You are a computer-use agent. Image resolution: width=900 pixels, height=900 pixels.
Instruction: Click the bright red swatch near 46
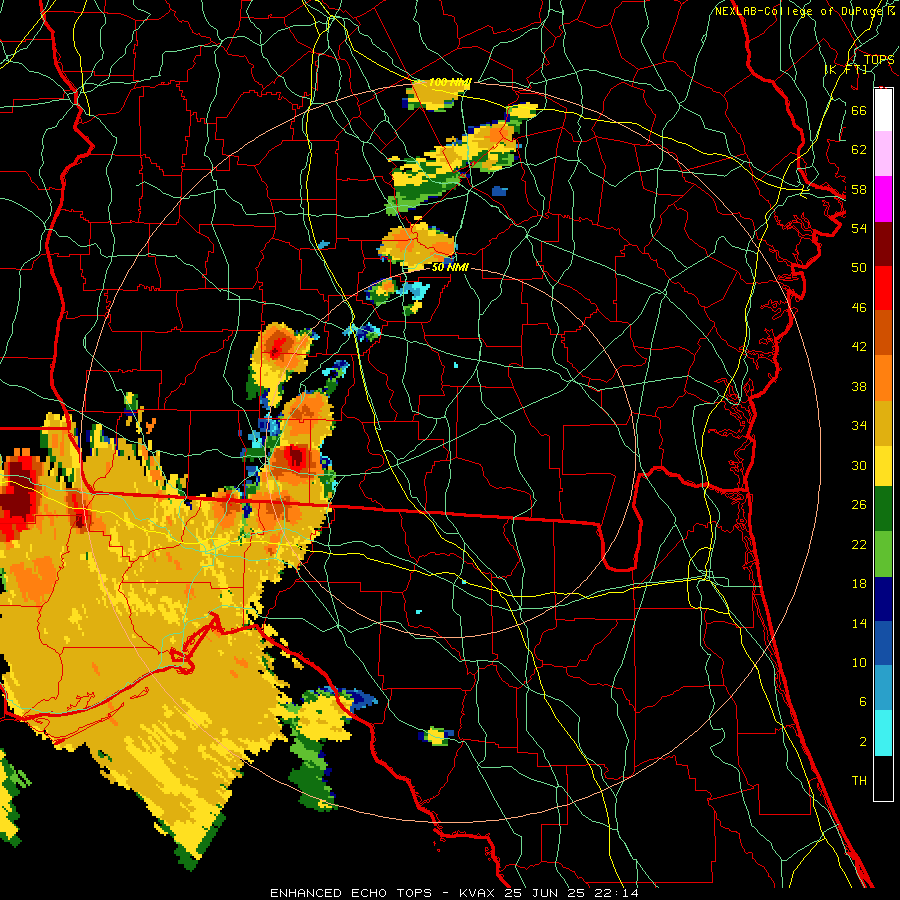pos(883,288)
